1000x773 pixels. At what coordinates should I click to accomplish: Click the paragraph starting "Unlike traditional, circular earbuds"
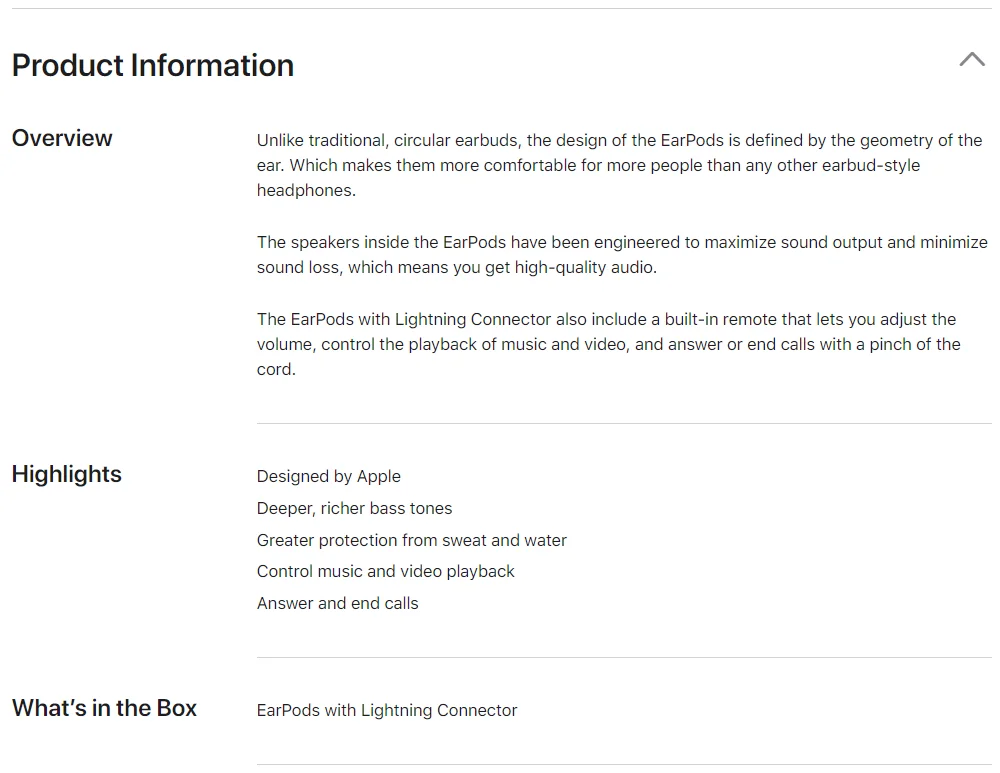[x=619, y=165]
